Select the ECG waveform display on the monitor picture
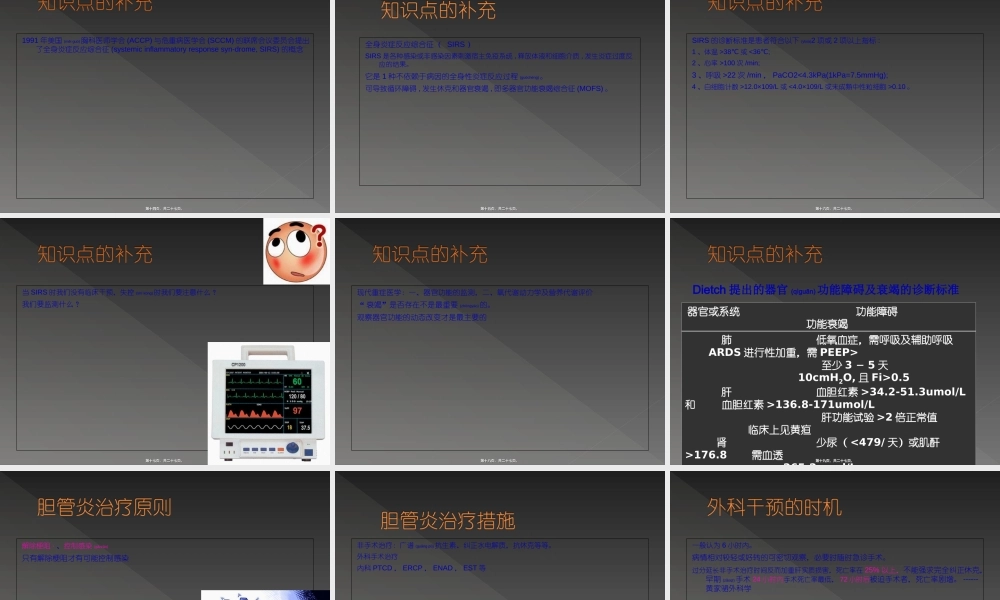 (x=255, y=382)
